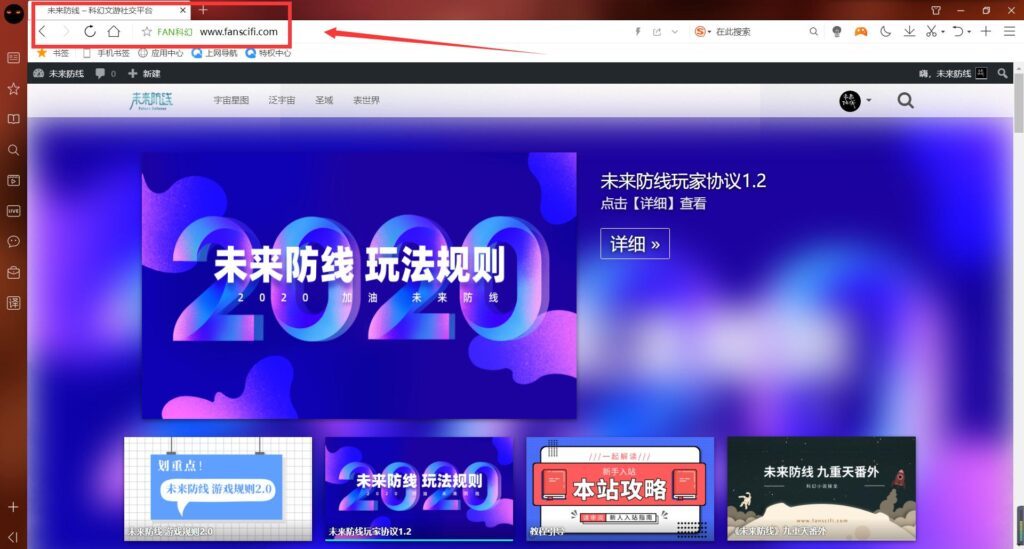1024x549 pixels.
Task: Open the browser home page icon
Action: tap(114, 31)
